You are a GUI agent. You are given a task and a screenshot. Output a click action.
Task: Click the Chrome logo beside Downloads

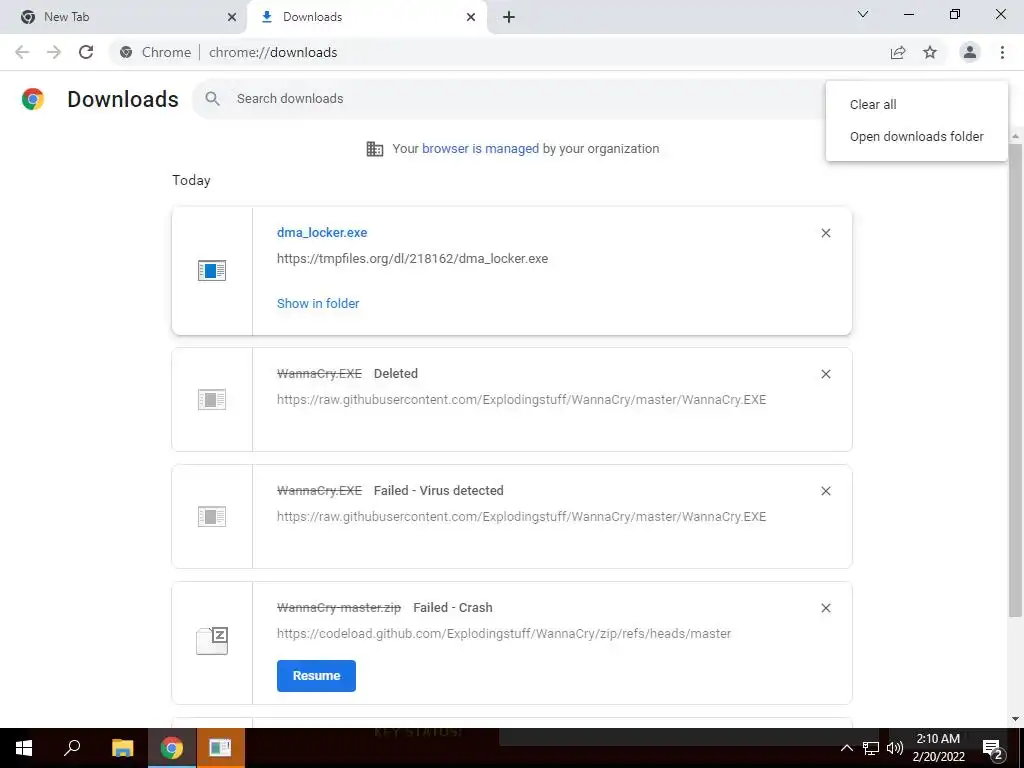pyautogui.click(x=33, y=99)
